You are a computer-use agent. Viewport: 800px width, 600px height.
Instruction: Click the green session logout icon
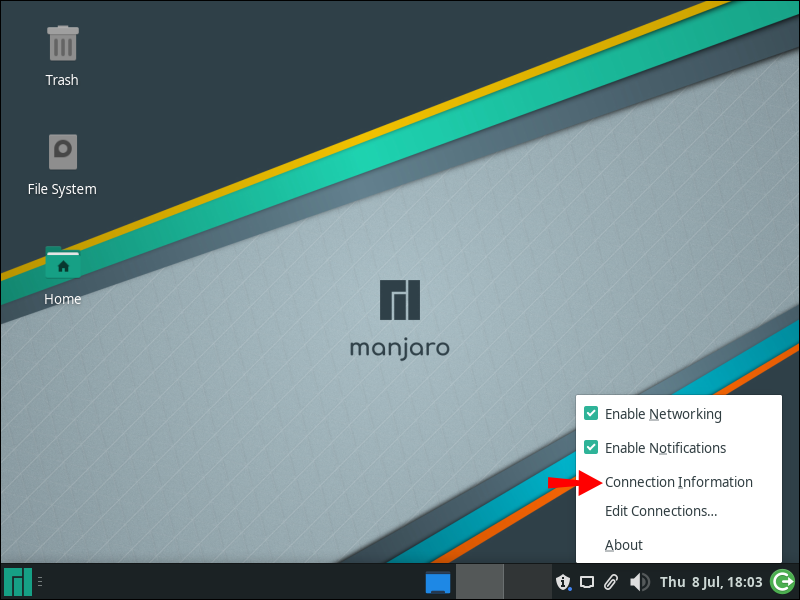[x=782, y=582]
